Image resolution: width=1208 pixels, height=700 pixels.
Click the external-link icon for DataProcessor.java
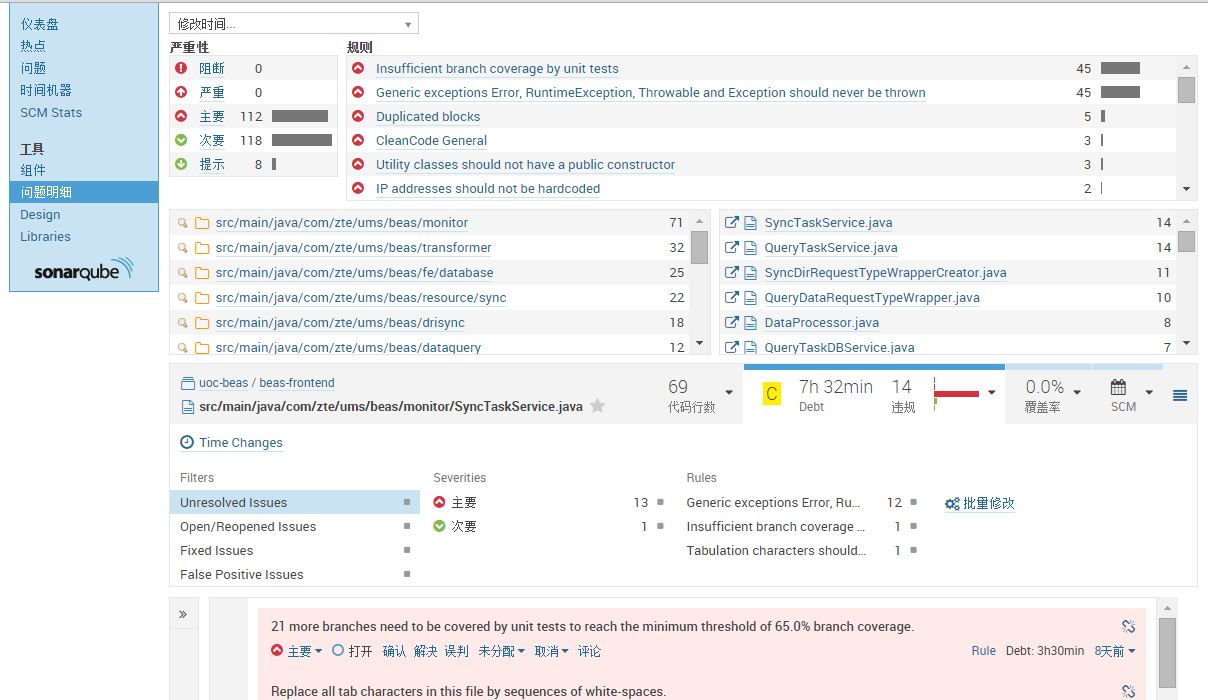click(732, 323)
